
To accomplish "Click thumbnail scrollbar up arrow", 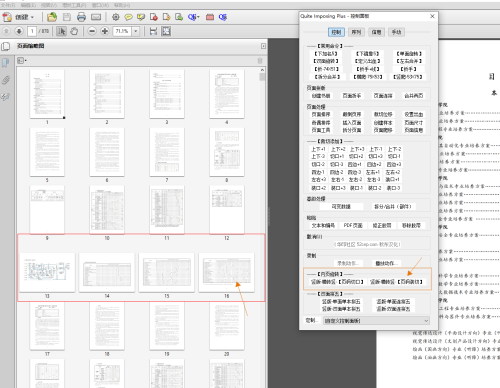I will point(262,70).
